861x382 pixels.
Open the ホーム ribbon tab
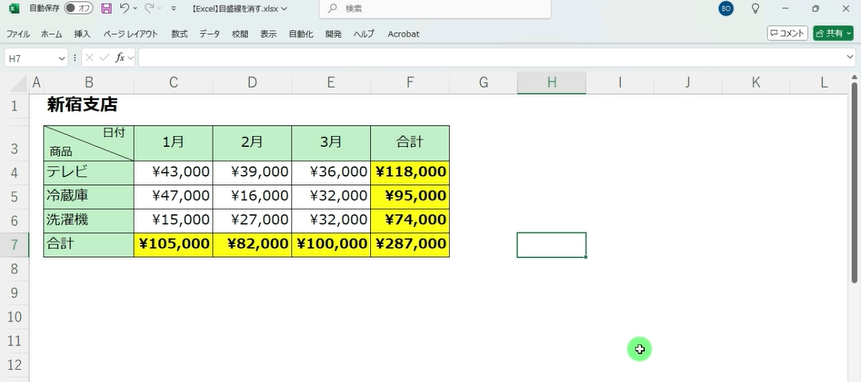(x=51, y=34)
